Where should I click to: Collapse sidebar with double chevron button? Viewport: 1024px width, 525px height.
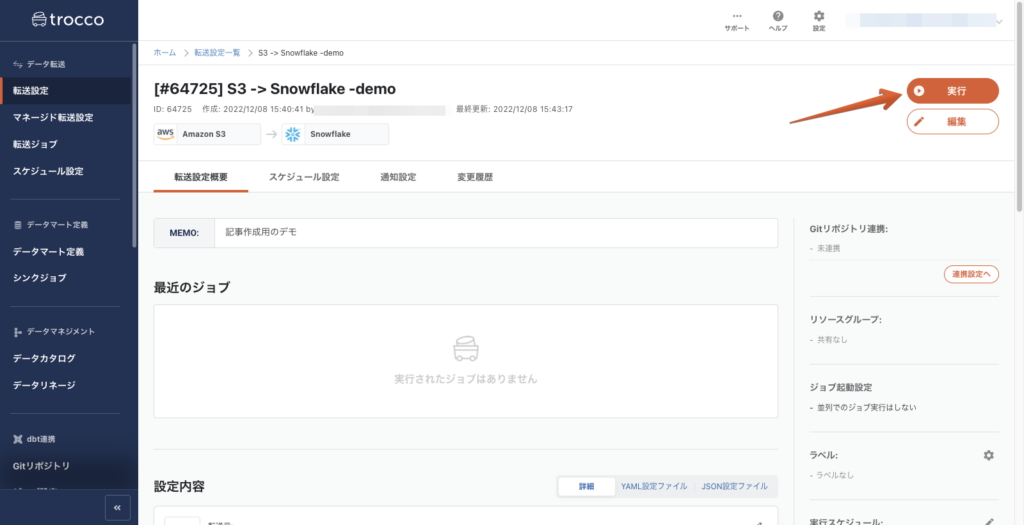click(x=117, y=508)
